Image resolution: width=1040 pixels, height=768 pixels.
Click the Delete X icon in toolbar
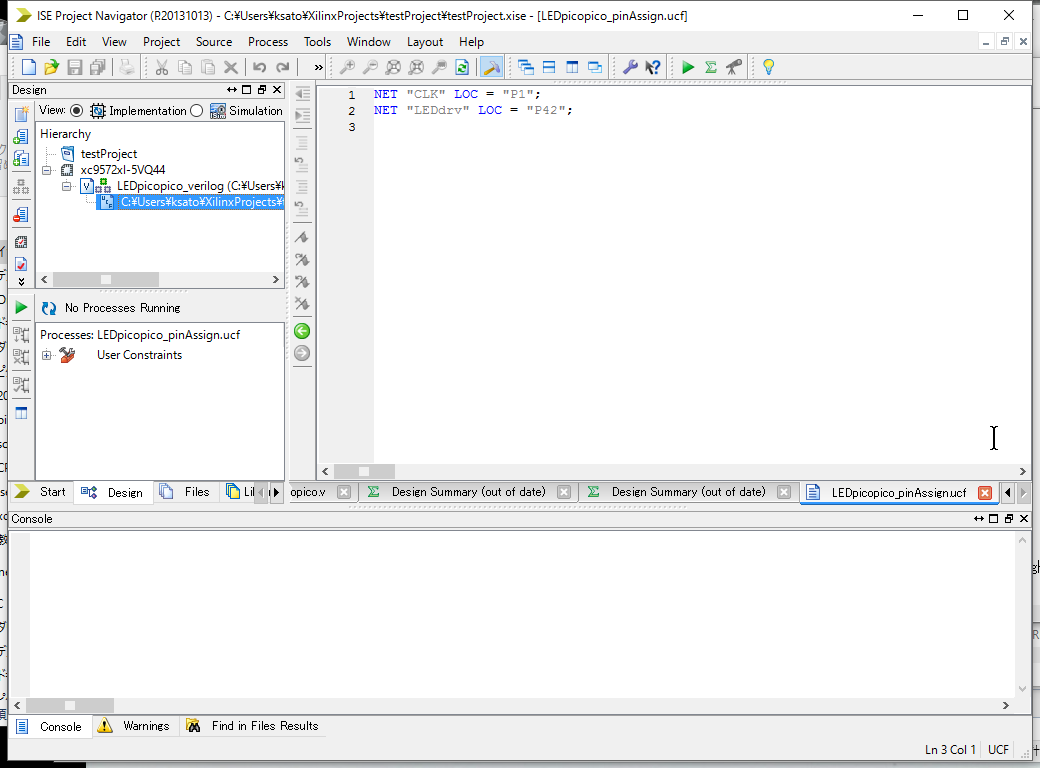(x=230, y=67)
